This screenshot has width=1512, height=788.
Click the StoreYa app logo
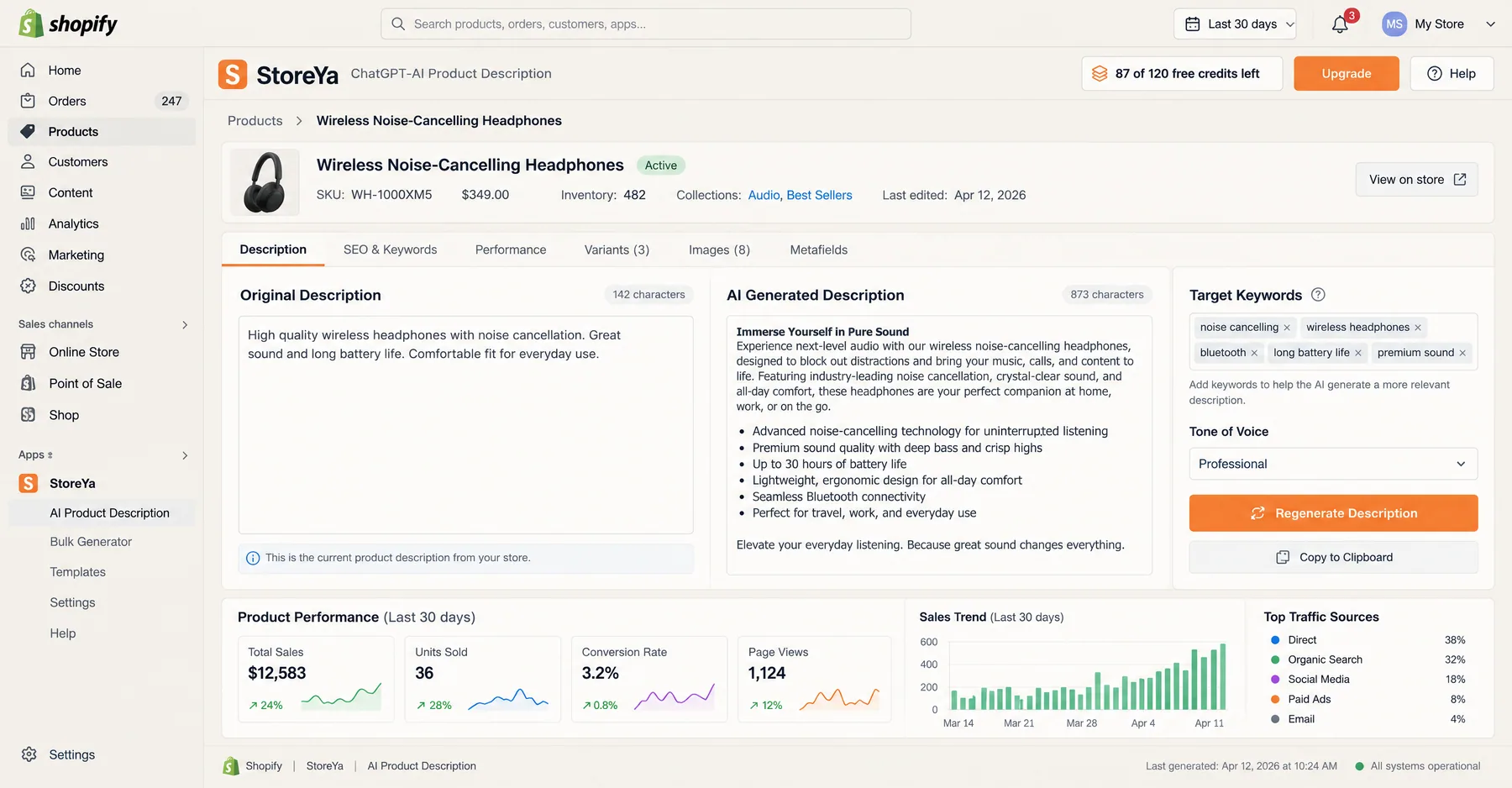233,74
